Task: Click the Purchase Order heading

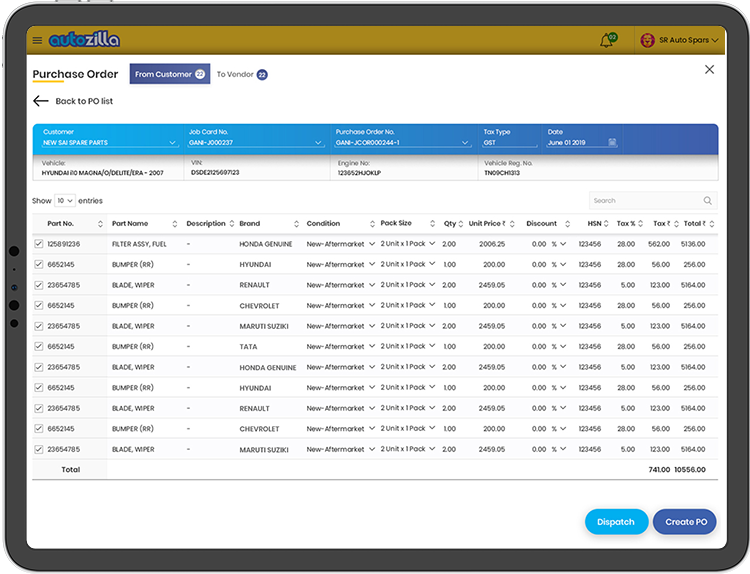Action: [75, 74]
